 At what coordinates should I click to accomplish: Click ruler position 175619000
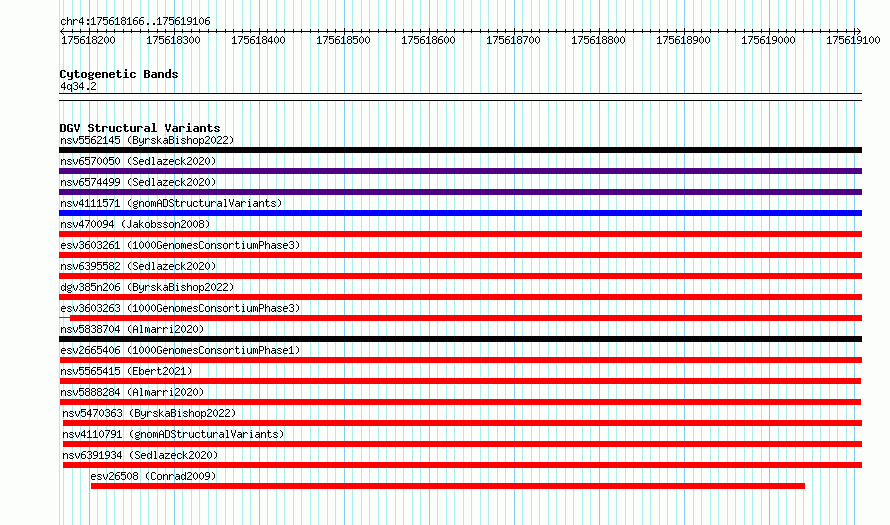pyautogui.click(x=769, y=40)
